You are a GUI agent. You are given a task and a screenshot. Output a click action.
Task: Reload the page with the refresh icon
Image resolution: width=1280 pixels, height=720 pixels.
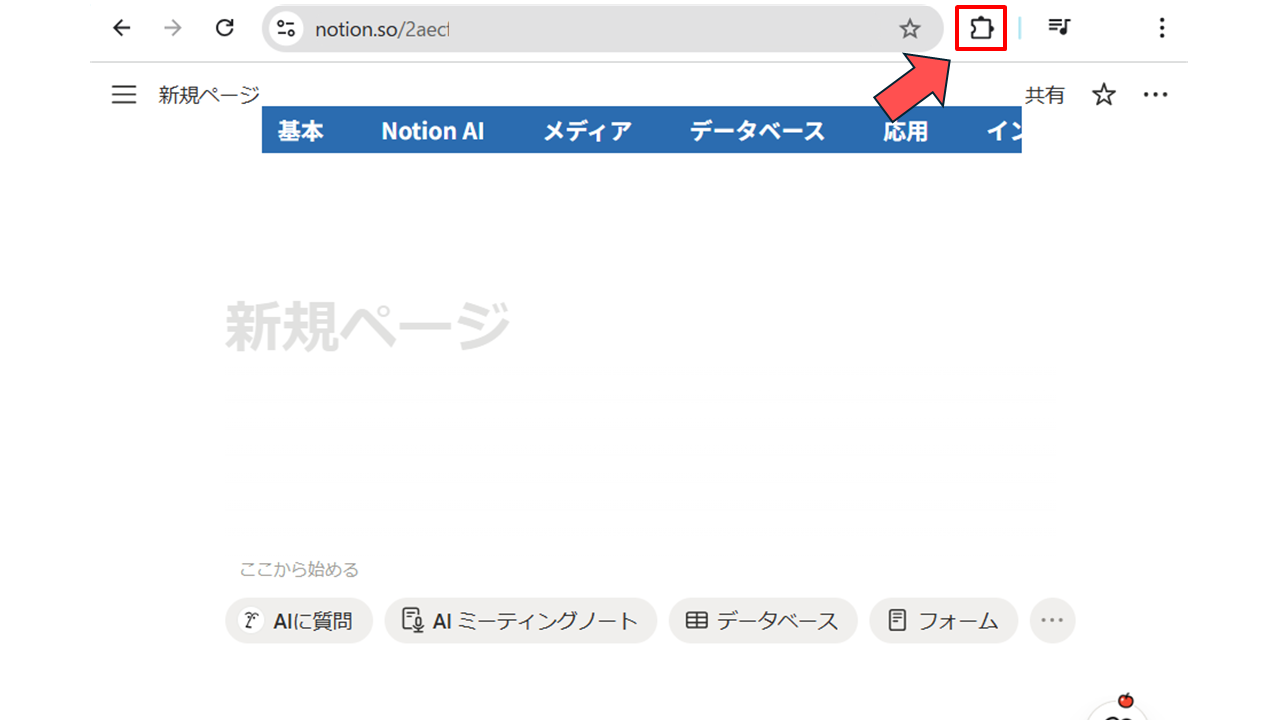pyautogui.click(x=225, y=28)
